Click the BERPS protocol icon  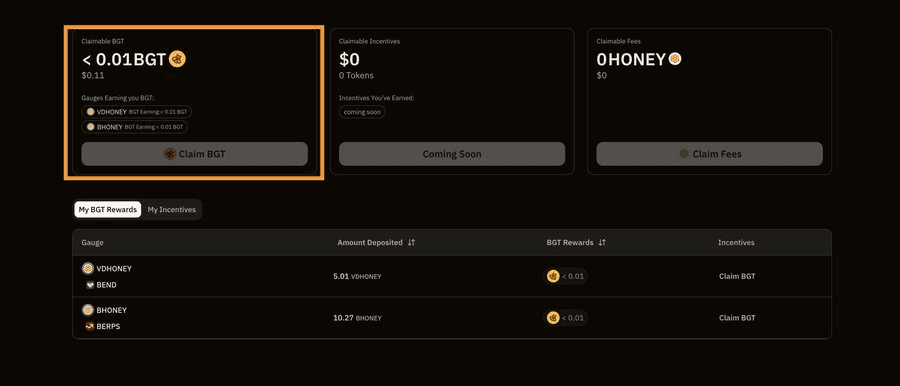click(x=89, y=327)
